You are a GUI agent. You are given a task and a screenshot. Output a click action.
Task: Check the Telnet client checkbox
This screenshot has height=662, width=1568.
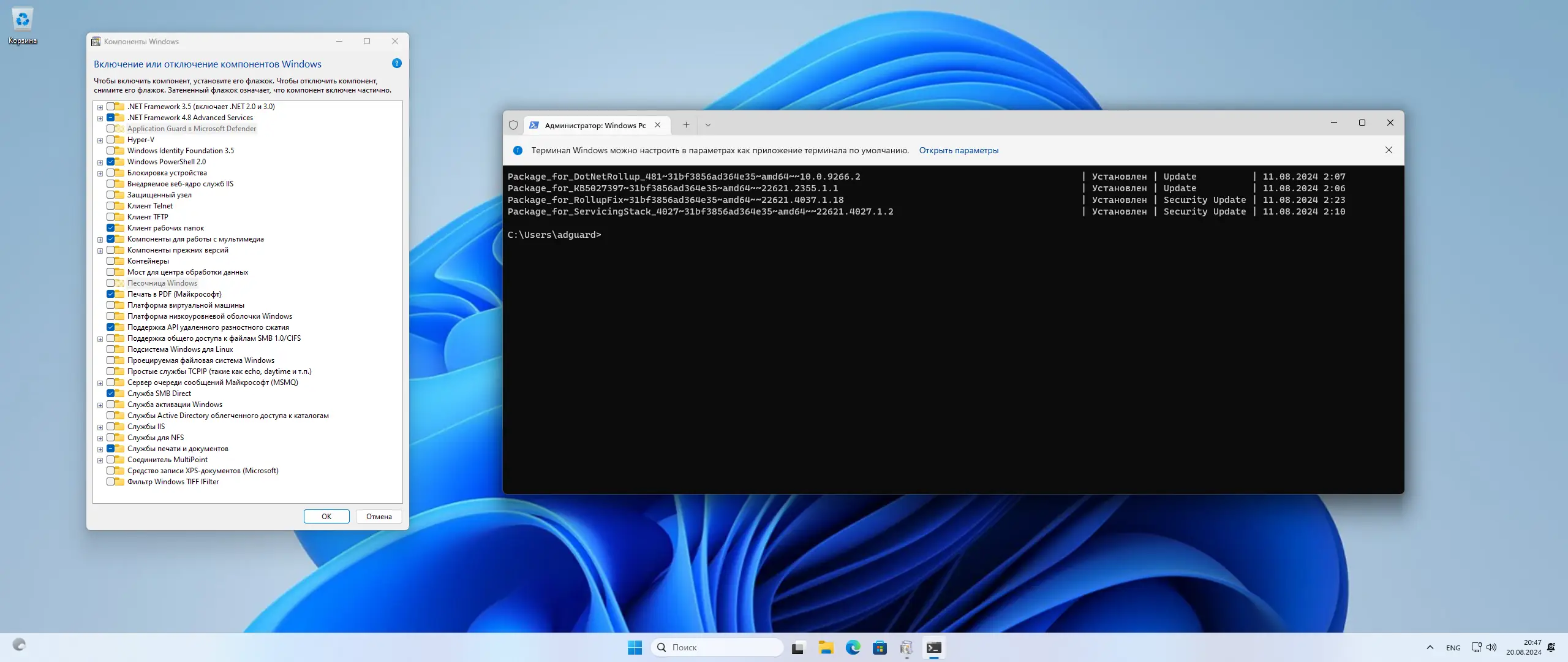(111, 206)
